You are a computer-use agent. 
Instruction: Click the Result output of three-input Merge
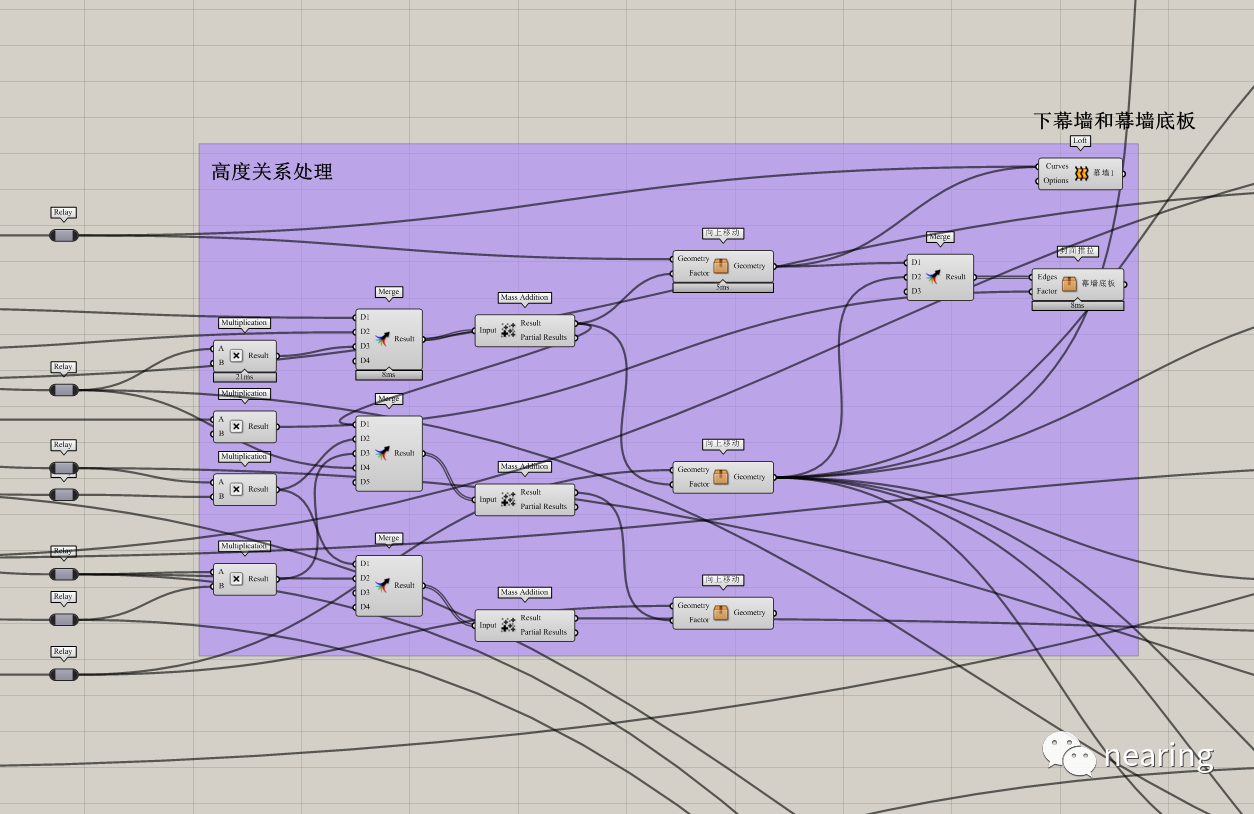tap(956, 277)
